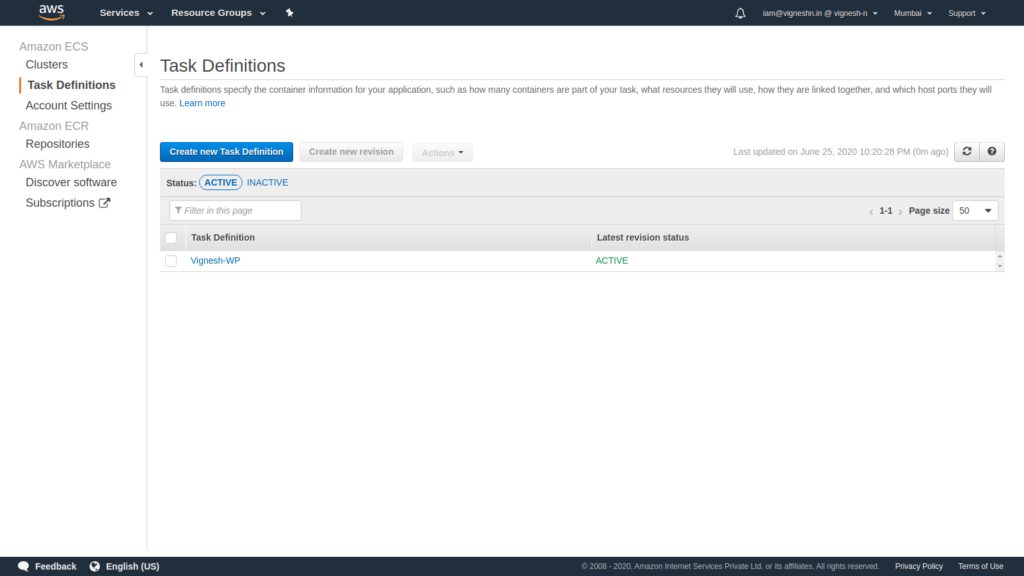Viewport: 1024px width, 576px height.
Task: Expand the Resource Groups menu
Action: pos(218,12)
